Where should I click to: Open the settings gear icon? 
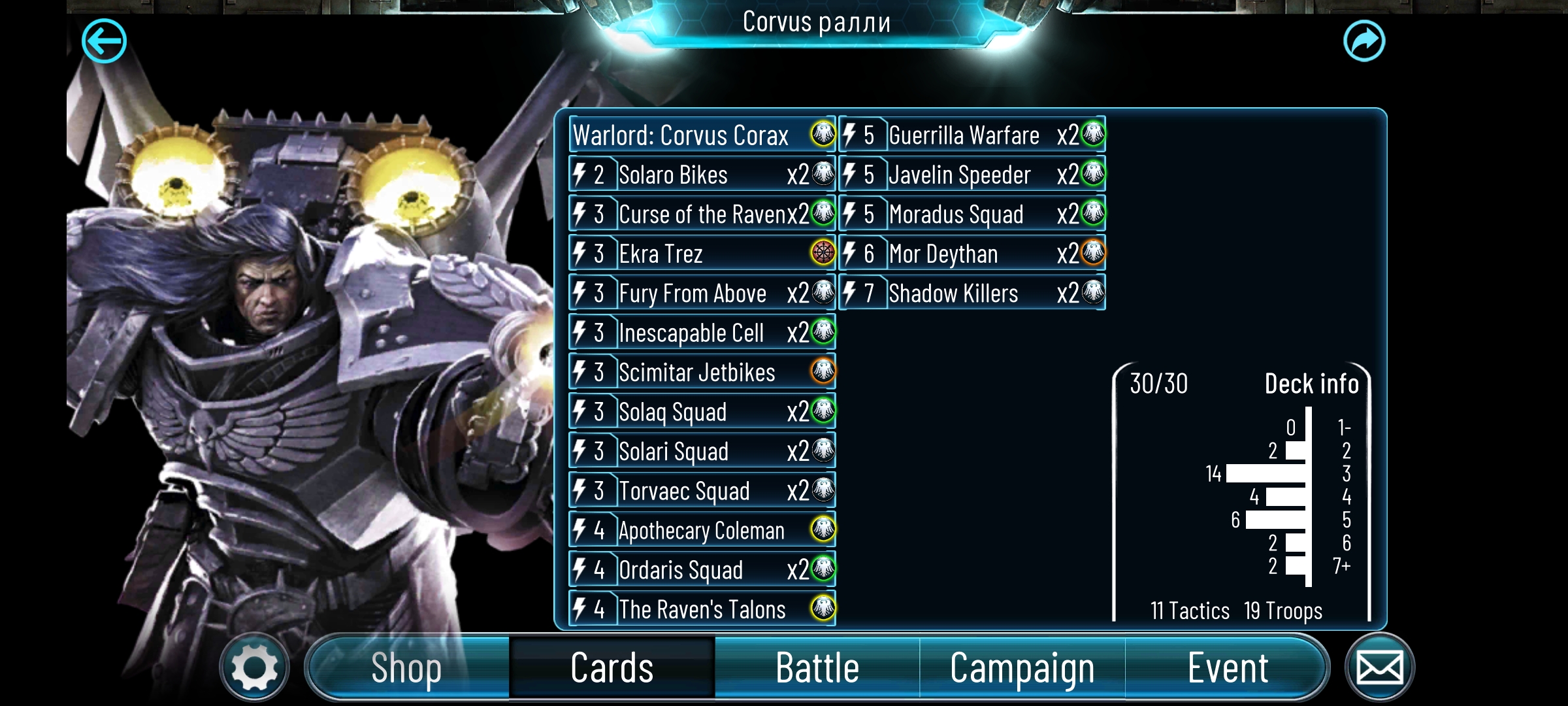click(254, 667)
